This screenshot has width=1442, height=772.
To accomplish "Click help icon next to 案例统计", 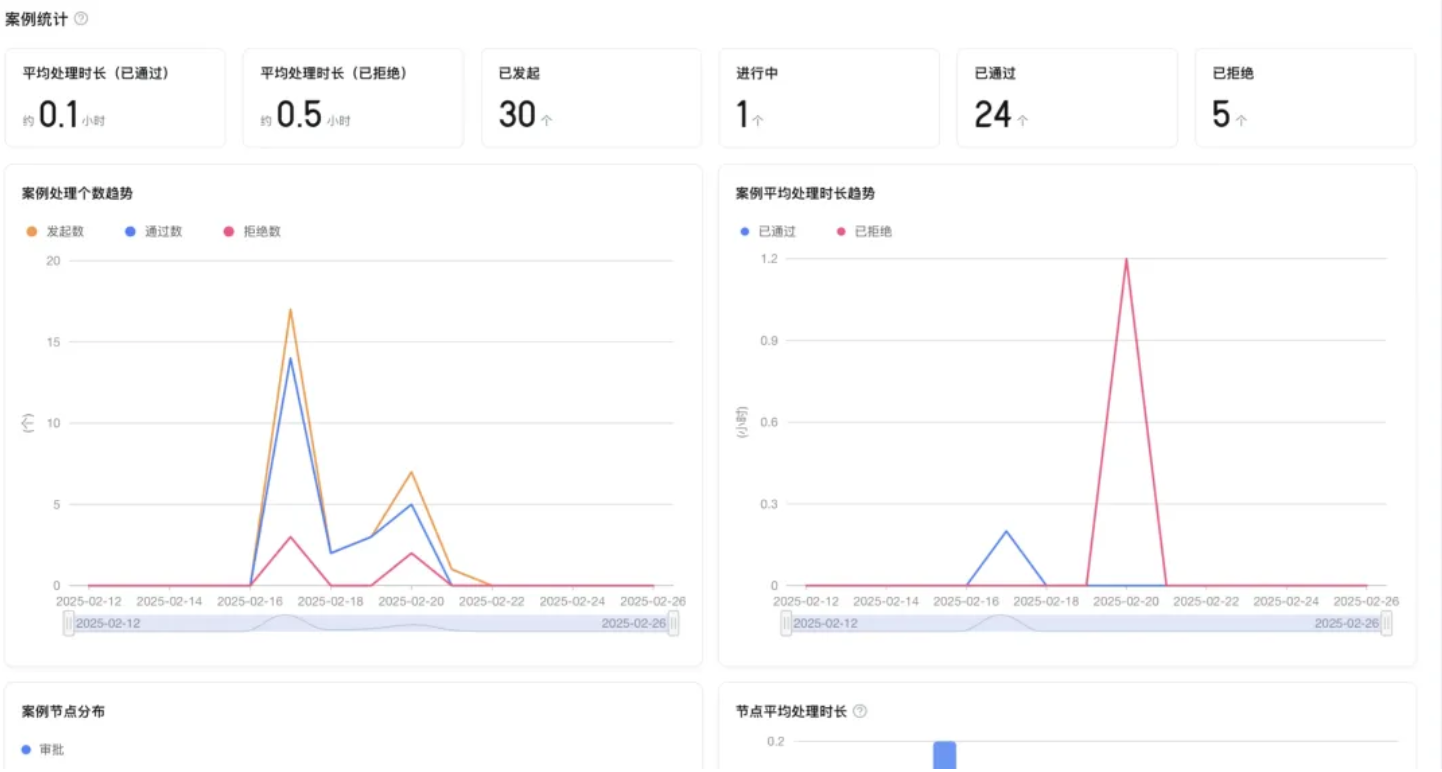I will (81, 19).
